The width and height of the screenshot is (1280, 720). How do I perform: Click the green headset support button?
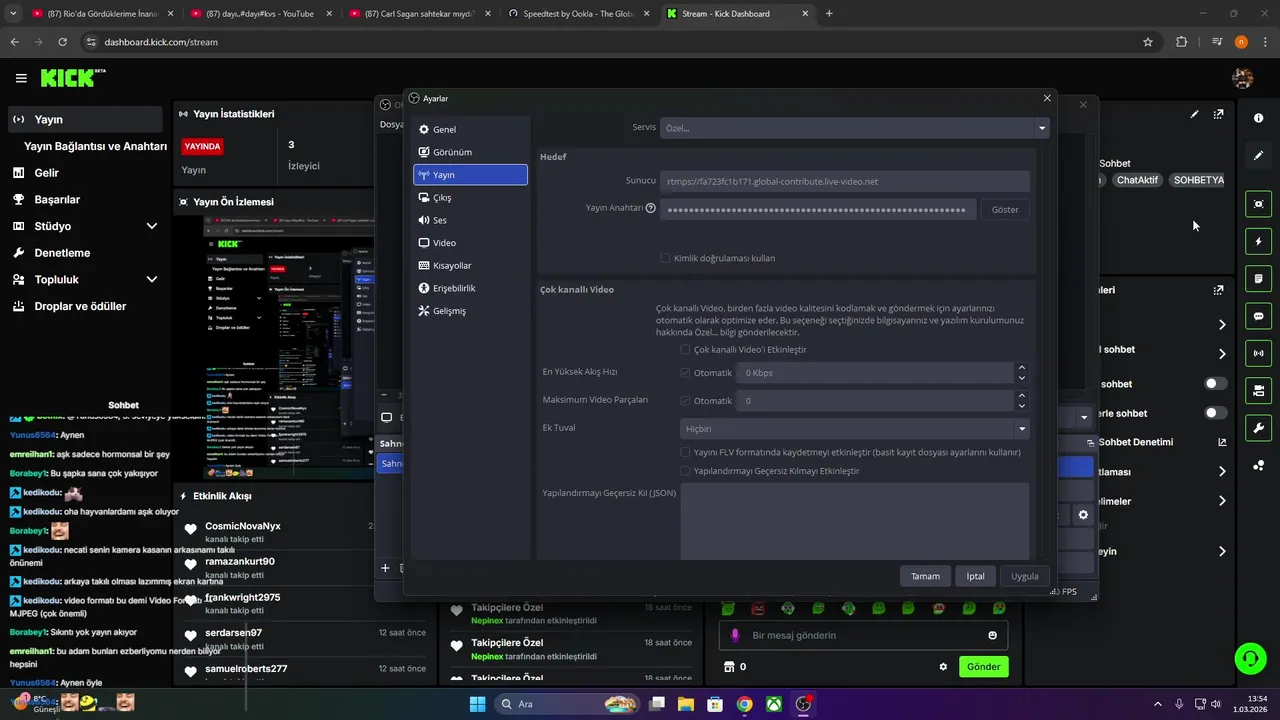[x=1250, y=658]
